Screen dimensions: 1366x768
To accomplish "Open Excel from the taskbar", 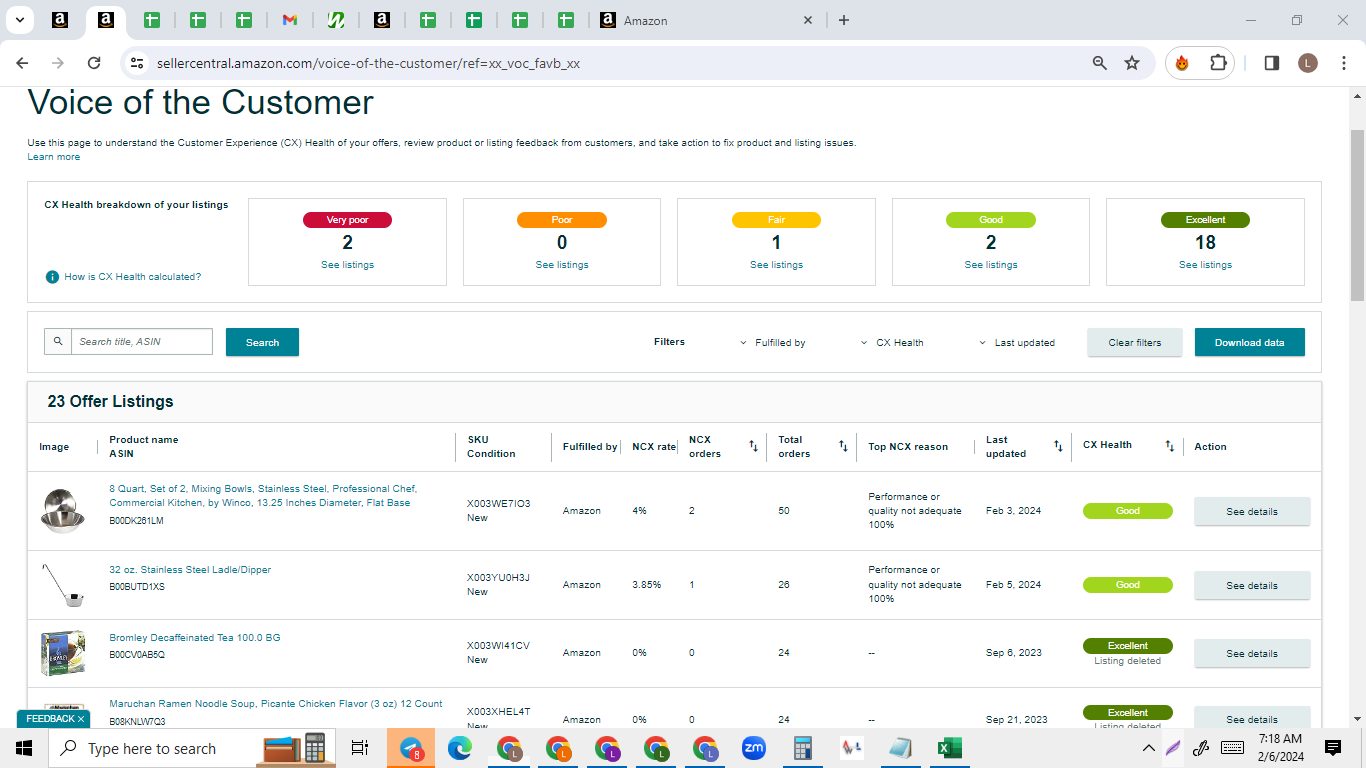I will coord(949,748).
